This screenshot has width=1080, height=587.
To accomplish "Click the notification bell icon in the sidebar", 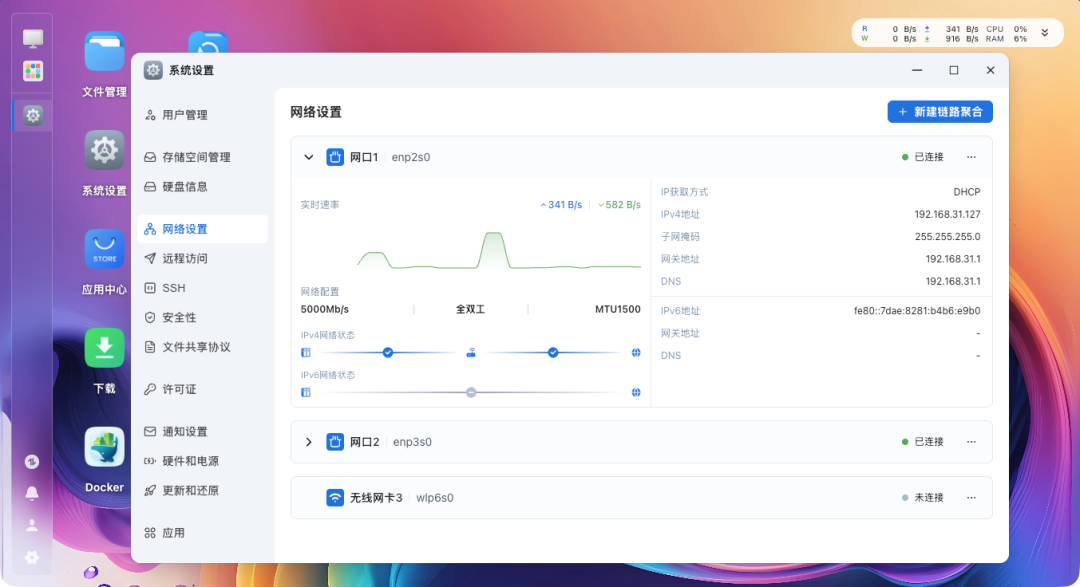I will click(31, 492).
